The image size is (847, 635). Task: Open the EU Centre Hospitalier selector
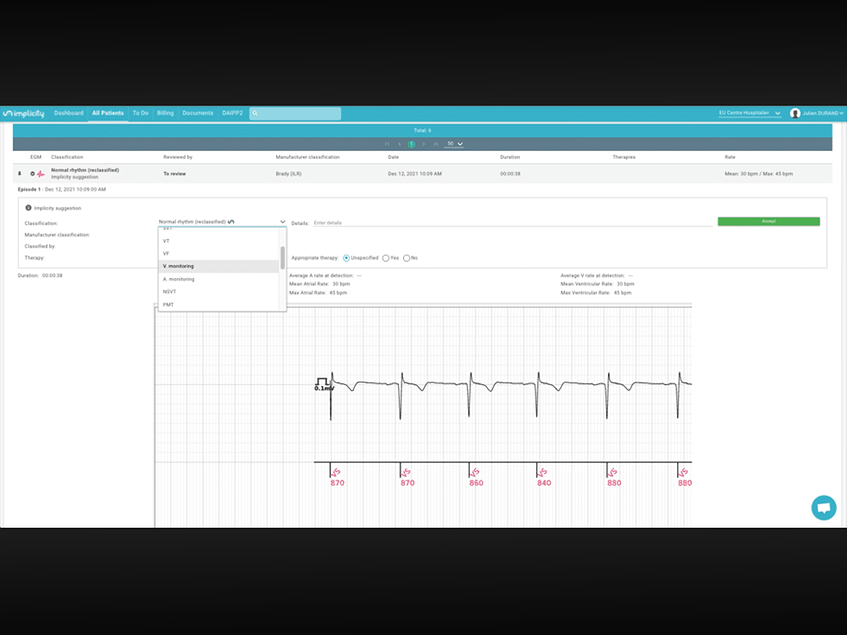point(747,113)
